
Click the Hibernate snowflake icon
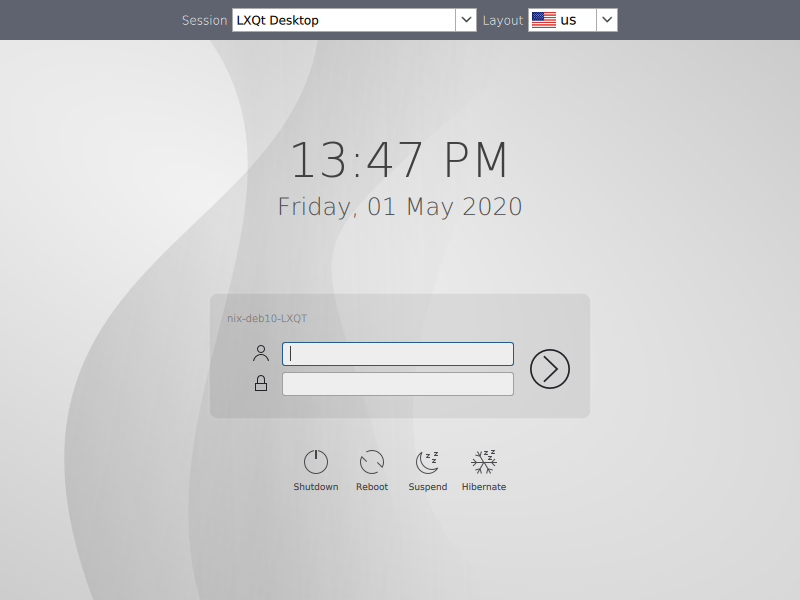point(484,462)
